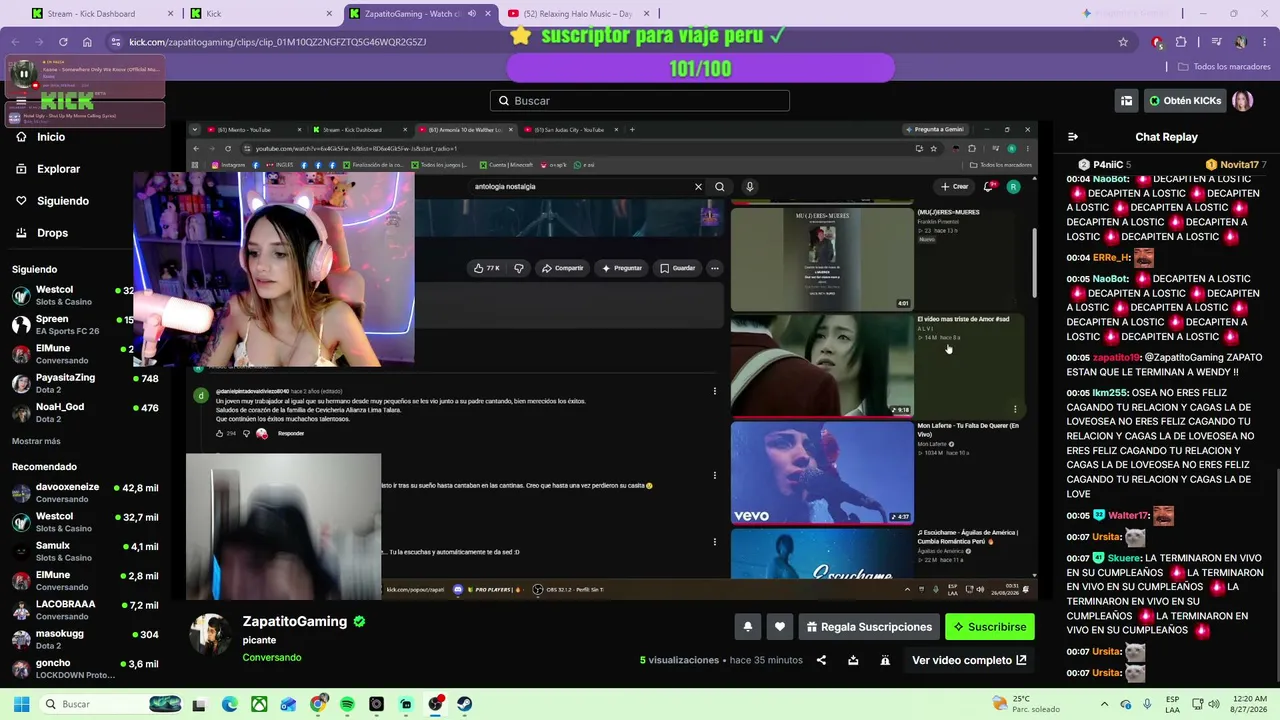Open ZapatitoGaming's channel avatar
This screenshot has height=720, width=1280.
[x=211, y=635]
